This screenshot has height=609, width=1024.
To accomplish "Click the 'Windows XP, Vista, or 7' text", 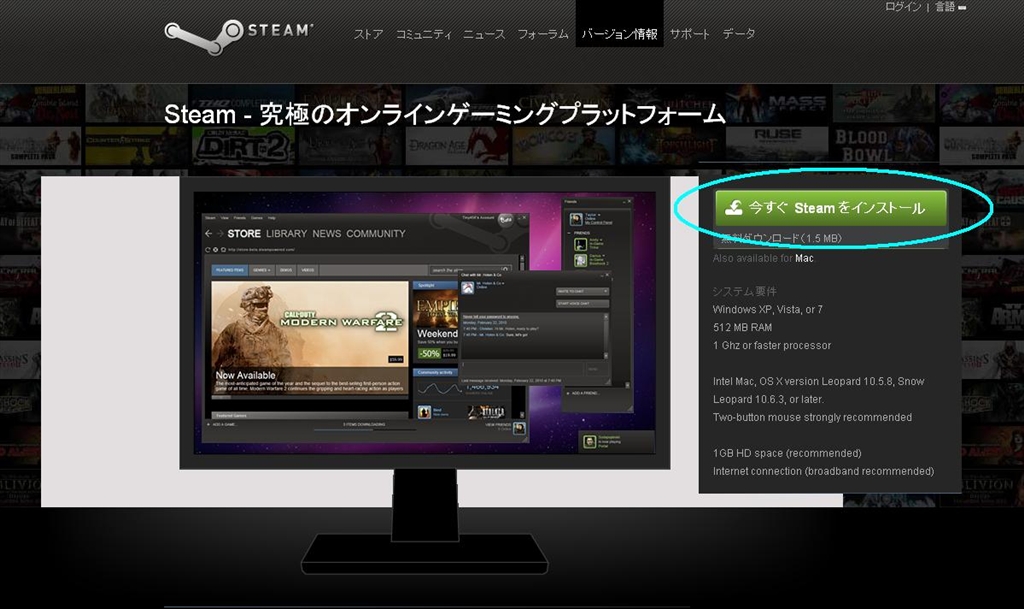I will [x=767, y=309].
